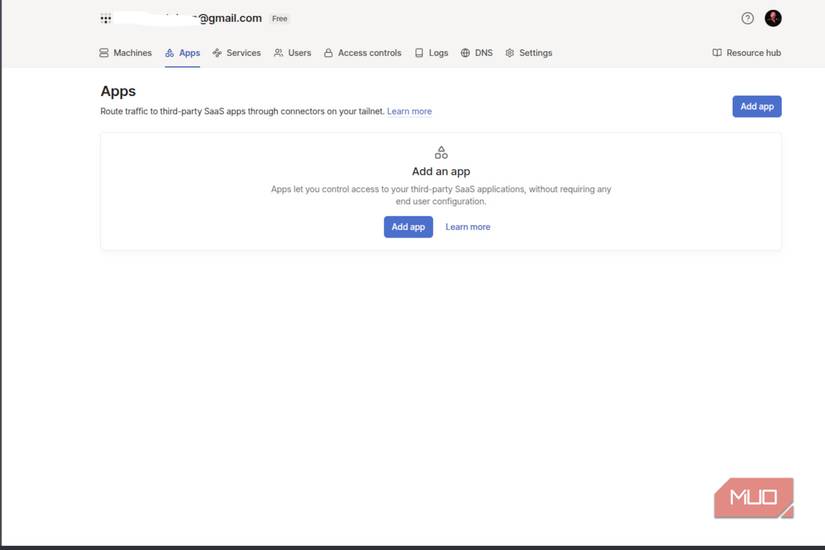Viewport: 825px width, 550px height.
Task: View the Logs tab
Action: [431, 53]
